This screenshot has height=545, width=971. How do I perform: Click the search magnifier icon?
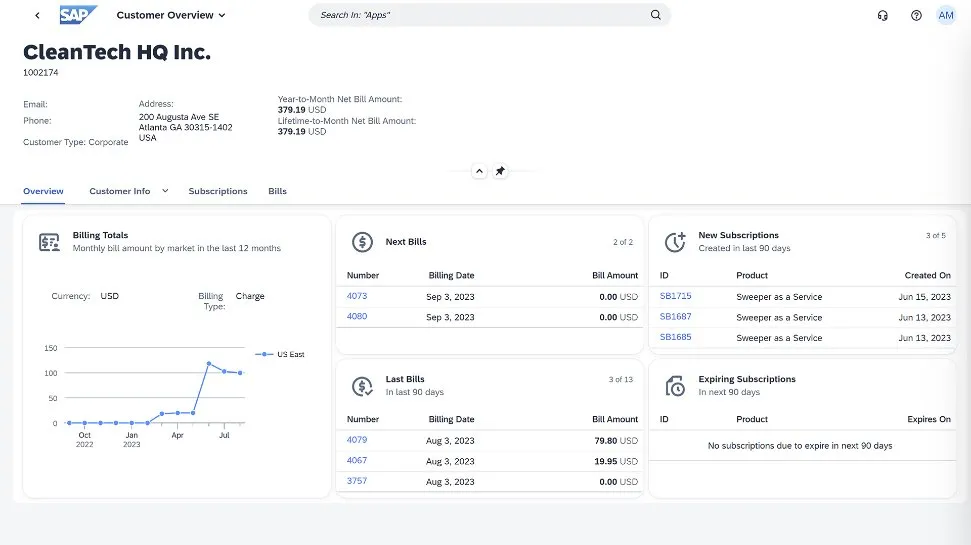656,15
